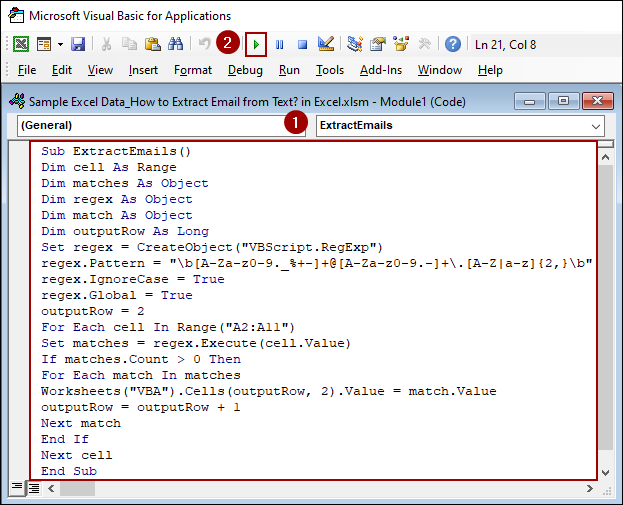
Task: Click the Insert UserForm toolbar icon
Action: tap(44, 44)
